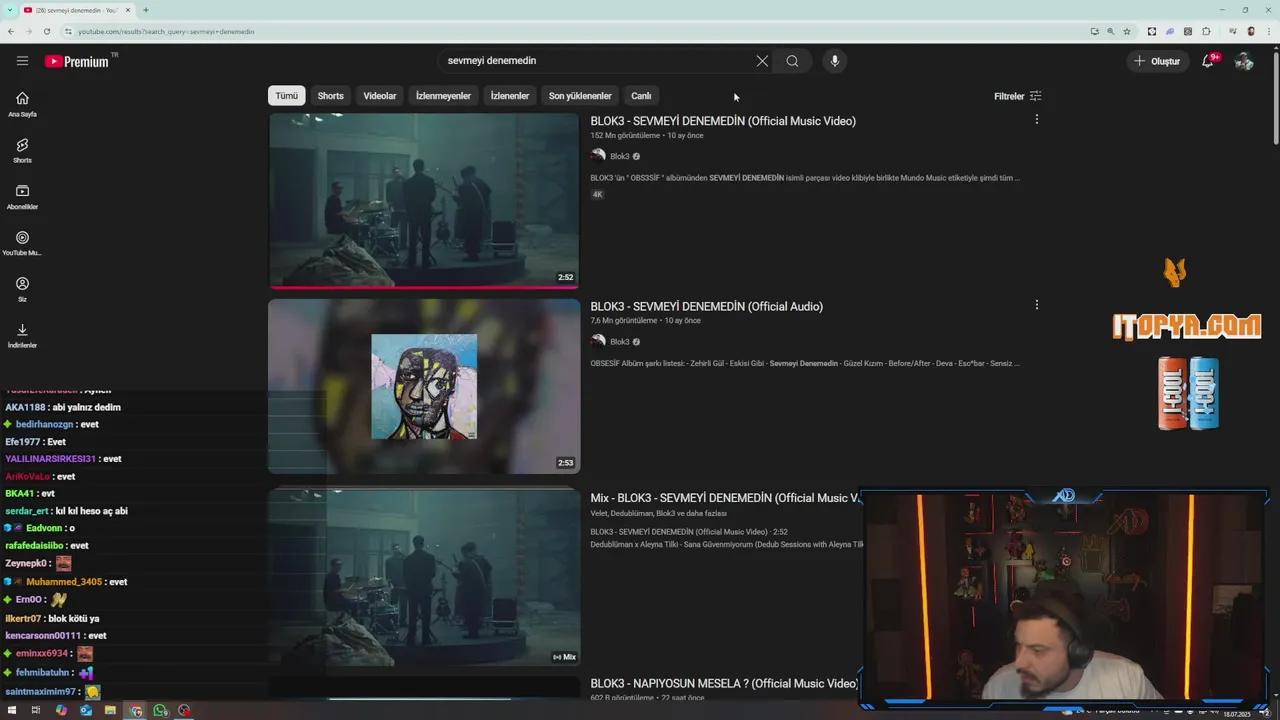Image resolution: width=1280 pixels, height=720 pixels.
Task: Select the Shorts filter chip
Action: (330, 96)
